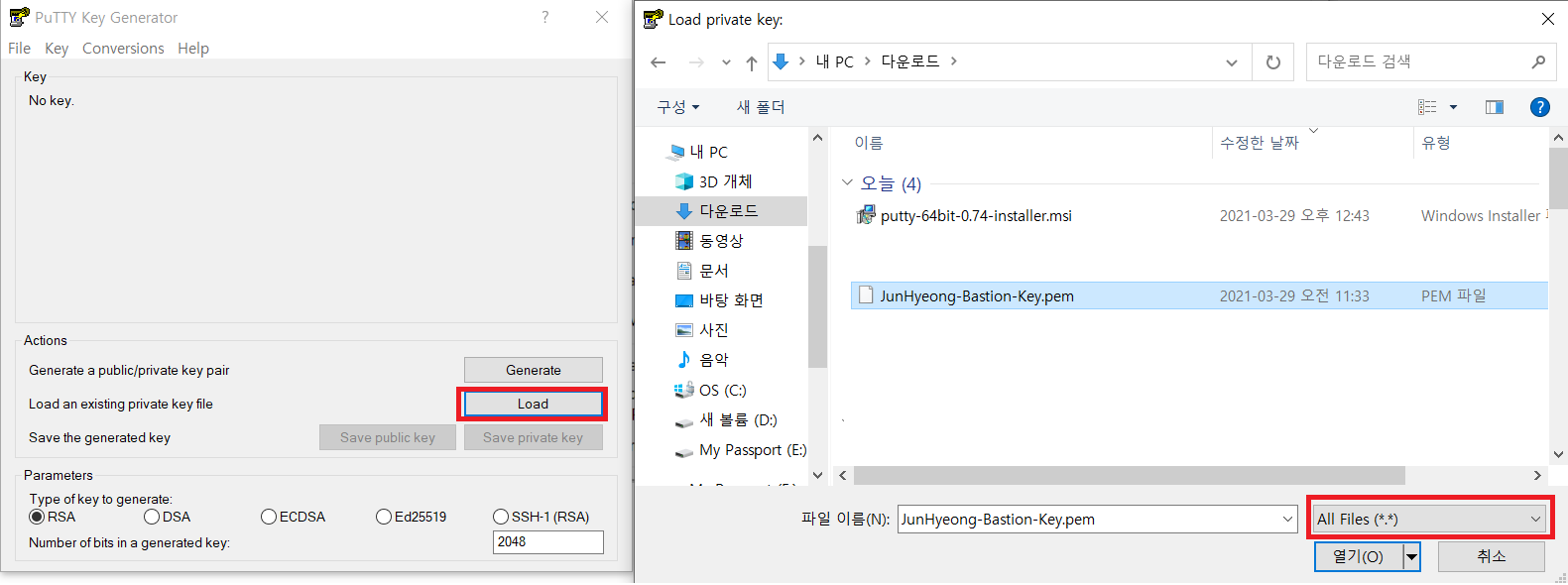Image resolution: width=1568 pixels, height=585 pixels.
Task: Go forward with the right arrow in file dialog
Action: [696, 62]
